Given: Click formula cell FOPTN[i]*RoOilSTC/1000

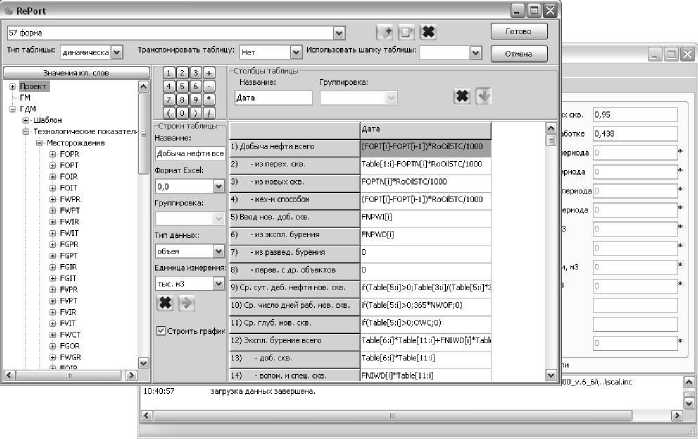Looking at the screenshot, I should click(426, 182).
